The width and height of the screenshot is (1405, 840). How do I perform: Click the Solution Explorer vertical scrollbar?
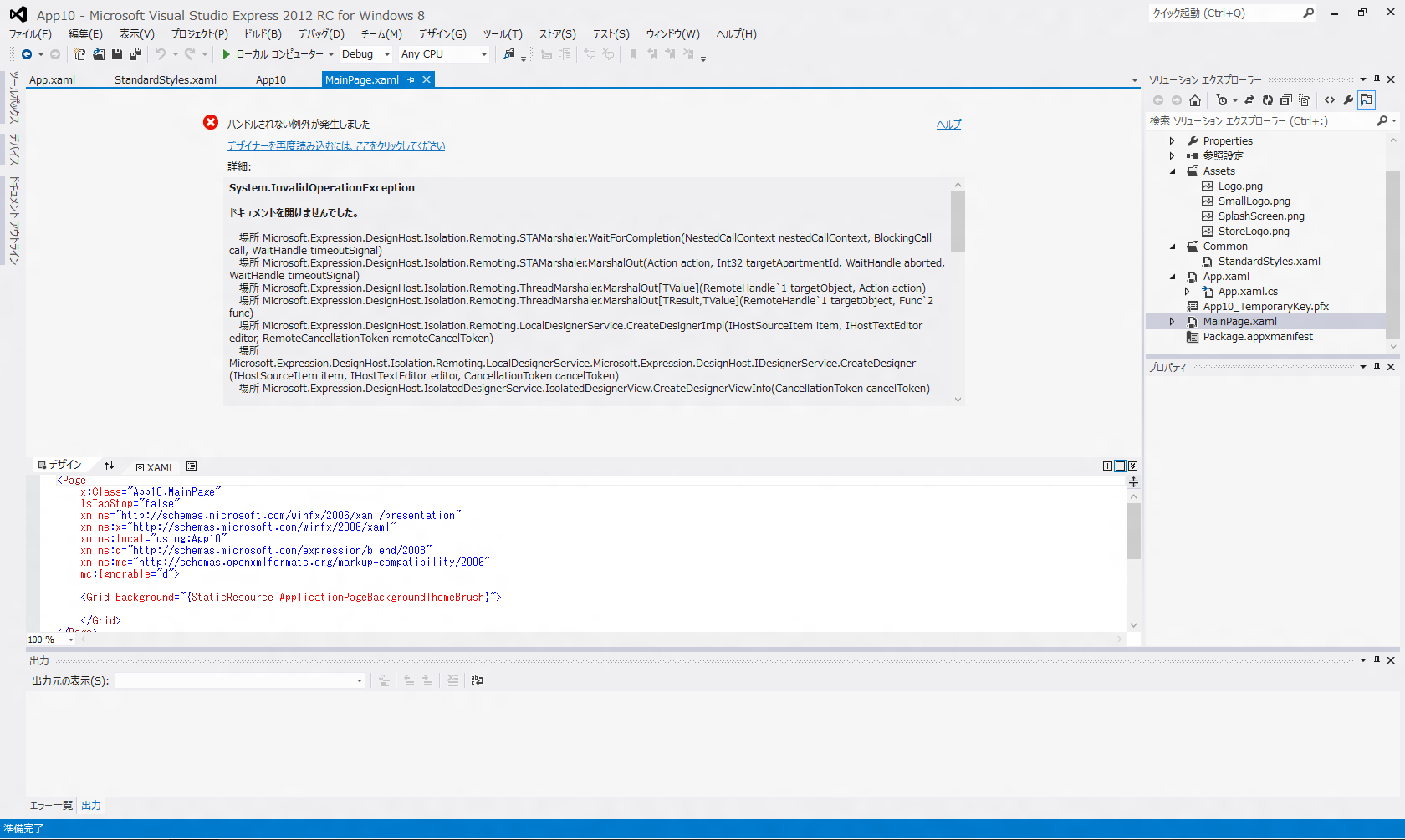click(1392, 242)
